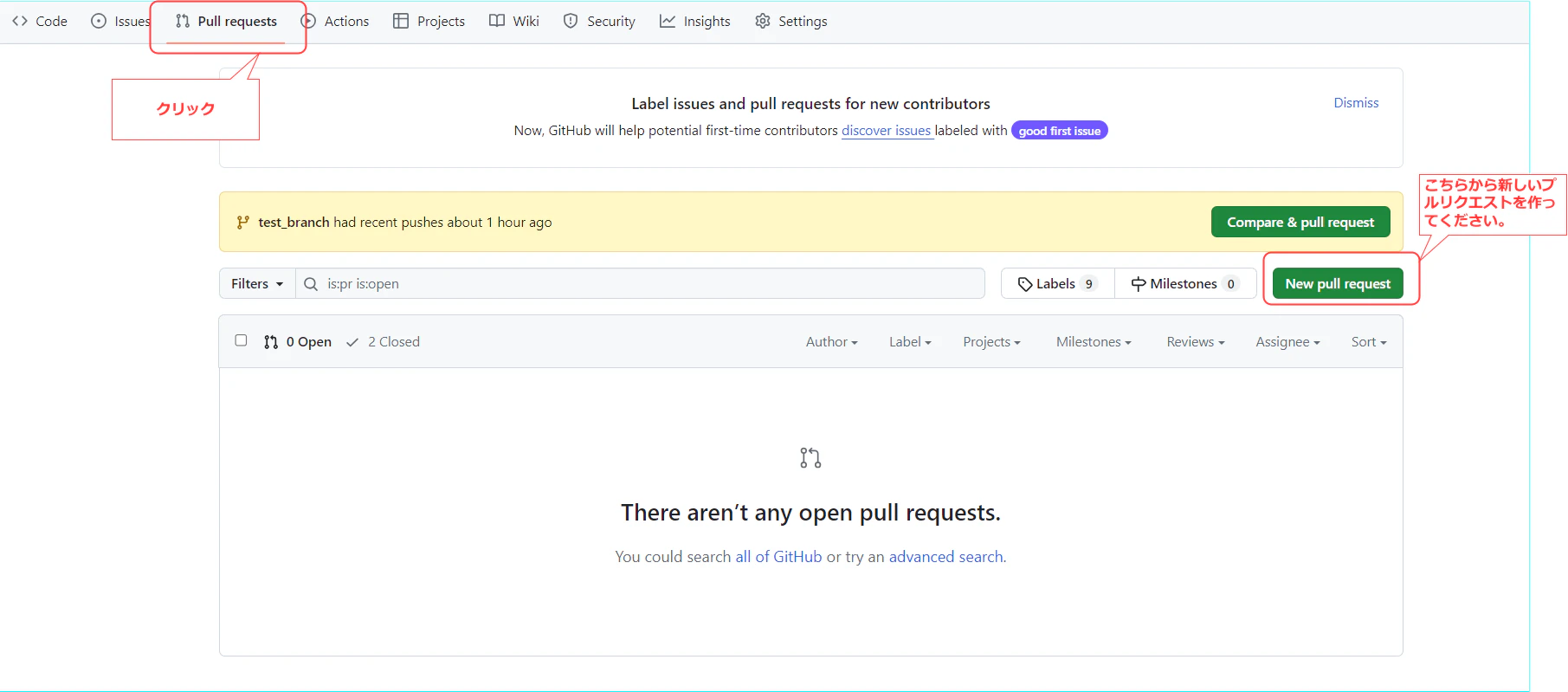Click the Projects table icon

coord(401,21)
